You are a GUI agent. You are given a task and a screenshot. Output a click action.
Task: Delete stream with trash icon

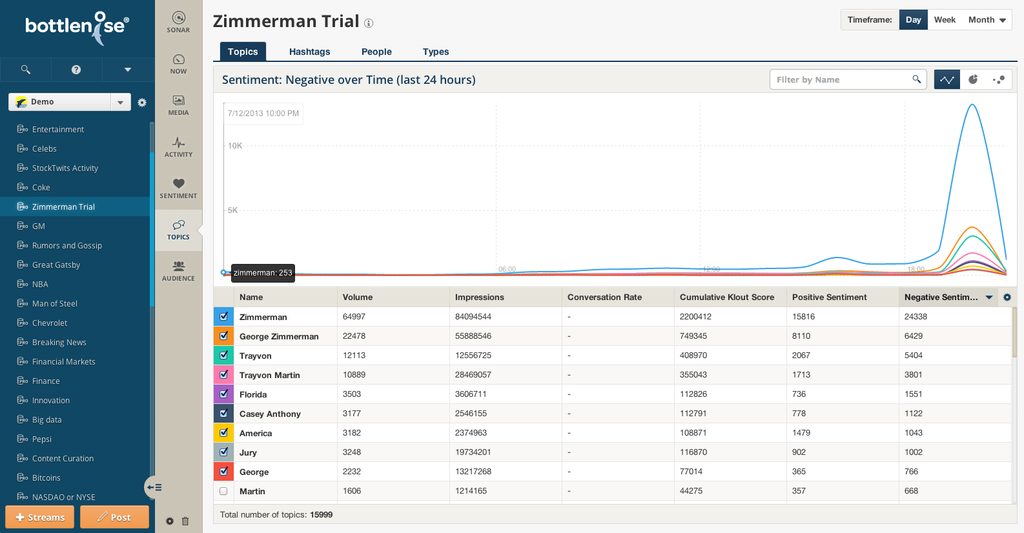[x=185, y=521]
